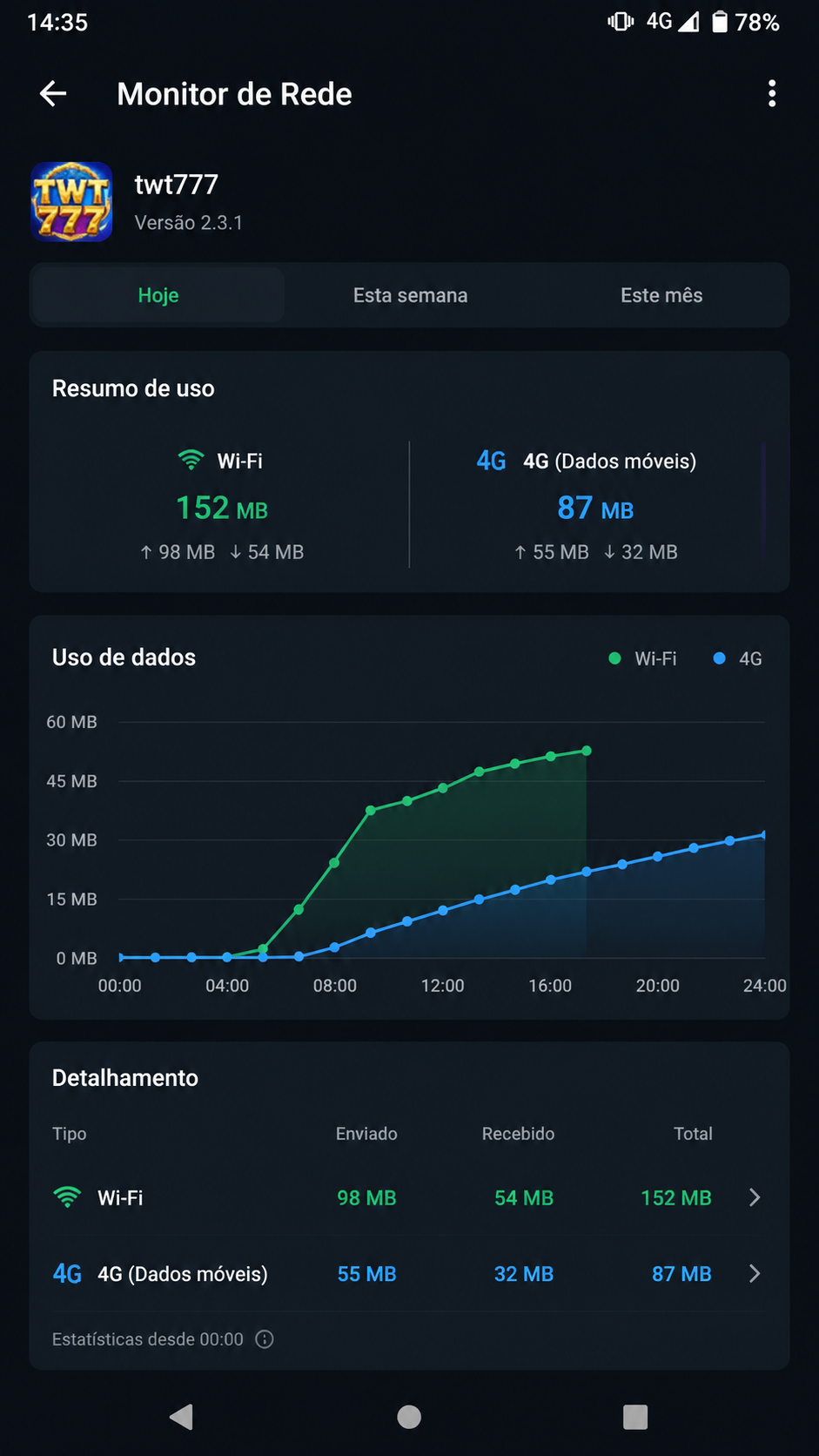Tap the Tipo column header
This screenshot has height=1456, width=819.
pos(70,1134)
